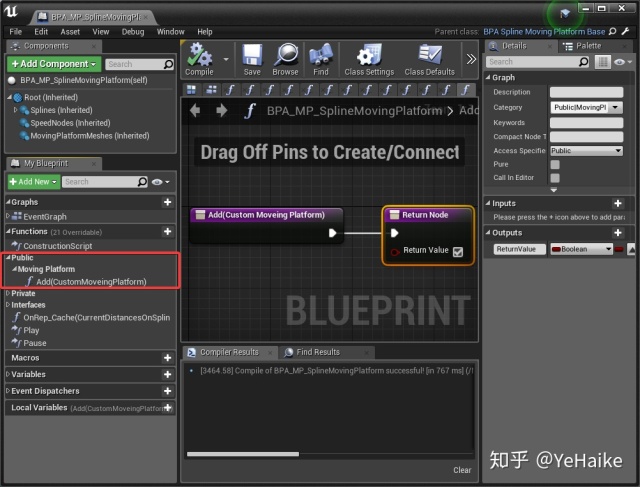This screenshot has width=640, height=487.
Task: Open the Edit menu
Action: [x=41, y=31]
